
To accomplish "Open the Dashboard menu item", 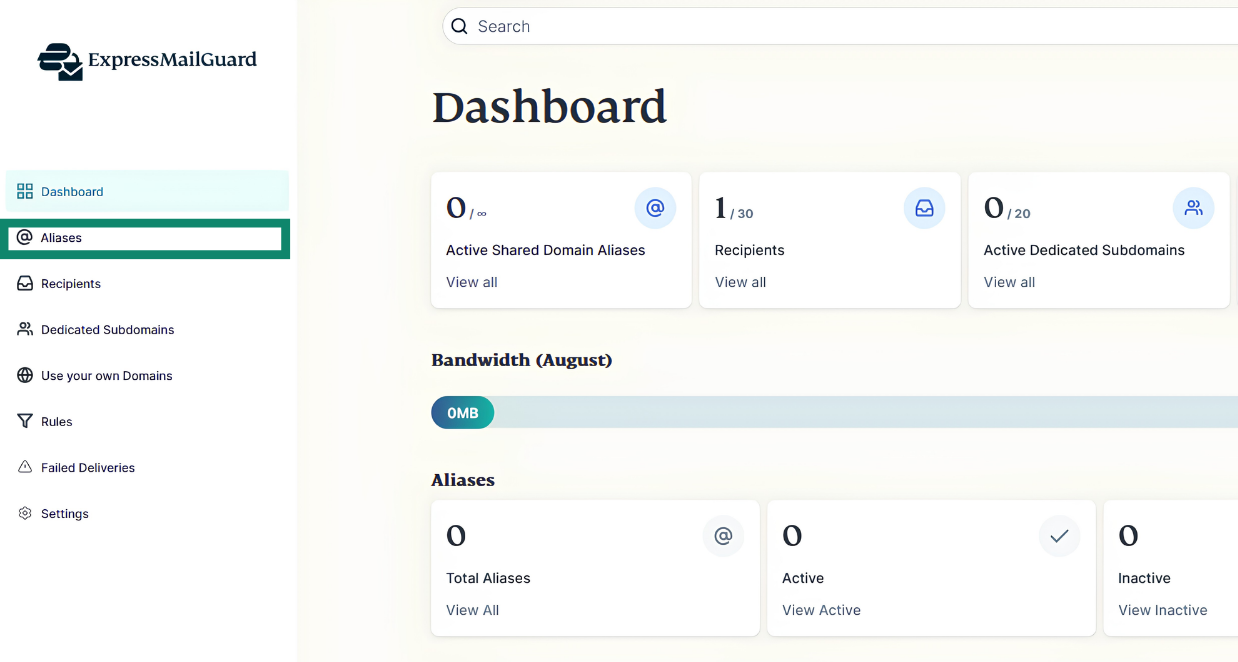I will (147, 191).
